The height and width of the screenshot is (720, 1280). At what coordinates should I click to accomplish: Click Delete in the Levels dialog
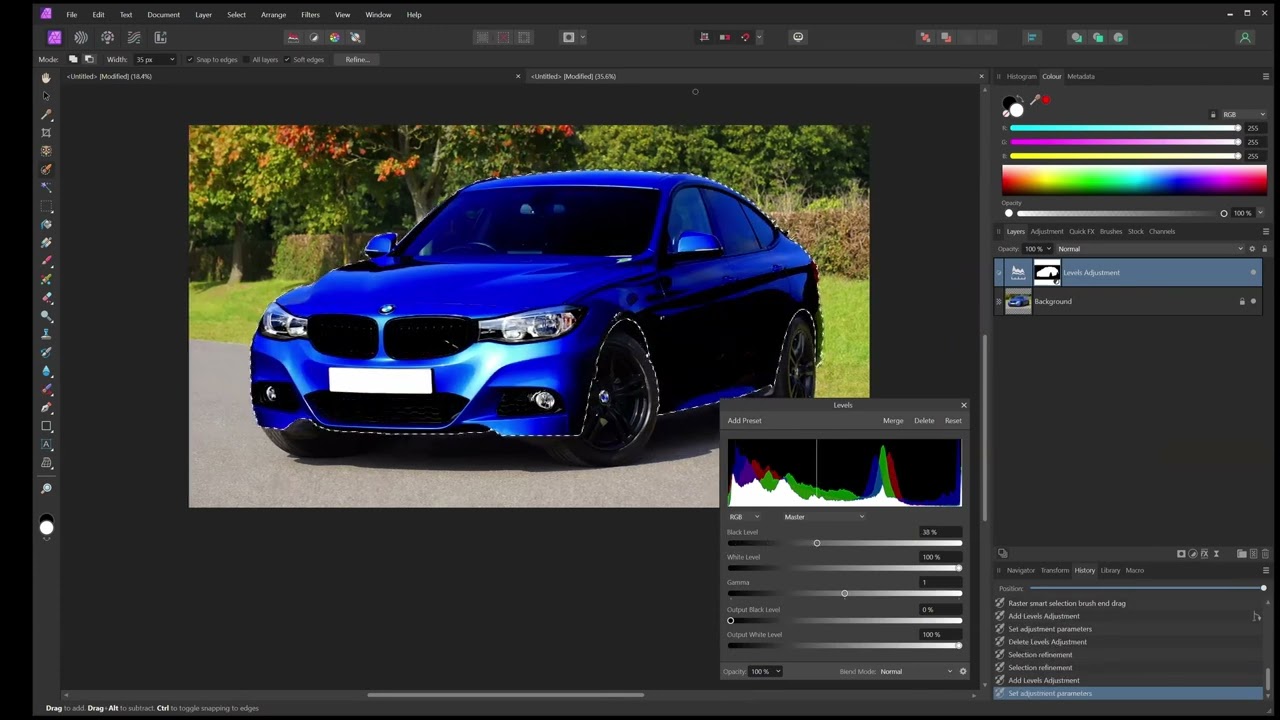point(924,421)
